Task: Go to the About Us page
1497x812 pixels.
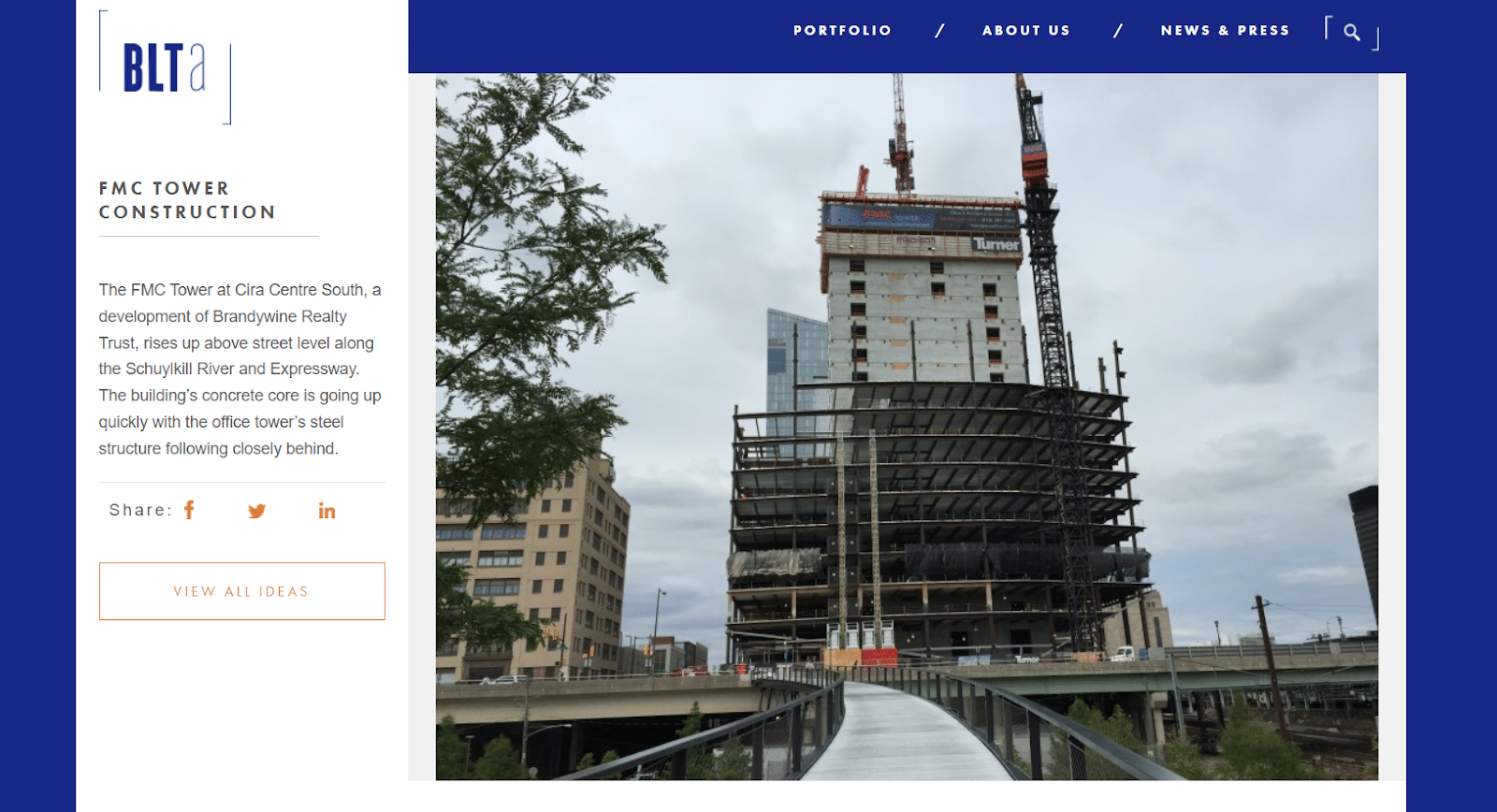Action: pyautogui.click(x=1025, y=31)
